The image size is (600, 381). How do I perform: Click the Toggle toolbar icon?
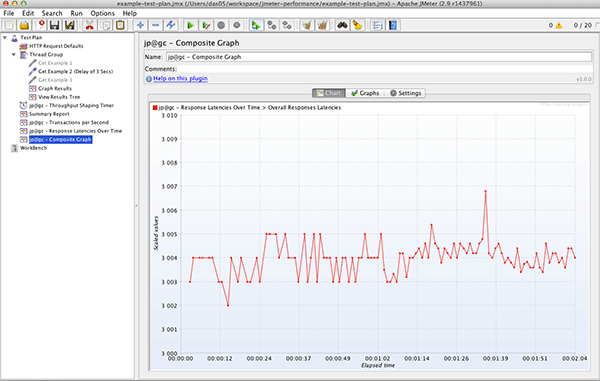(170, 25)
